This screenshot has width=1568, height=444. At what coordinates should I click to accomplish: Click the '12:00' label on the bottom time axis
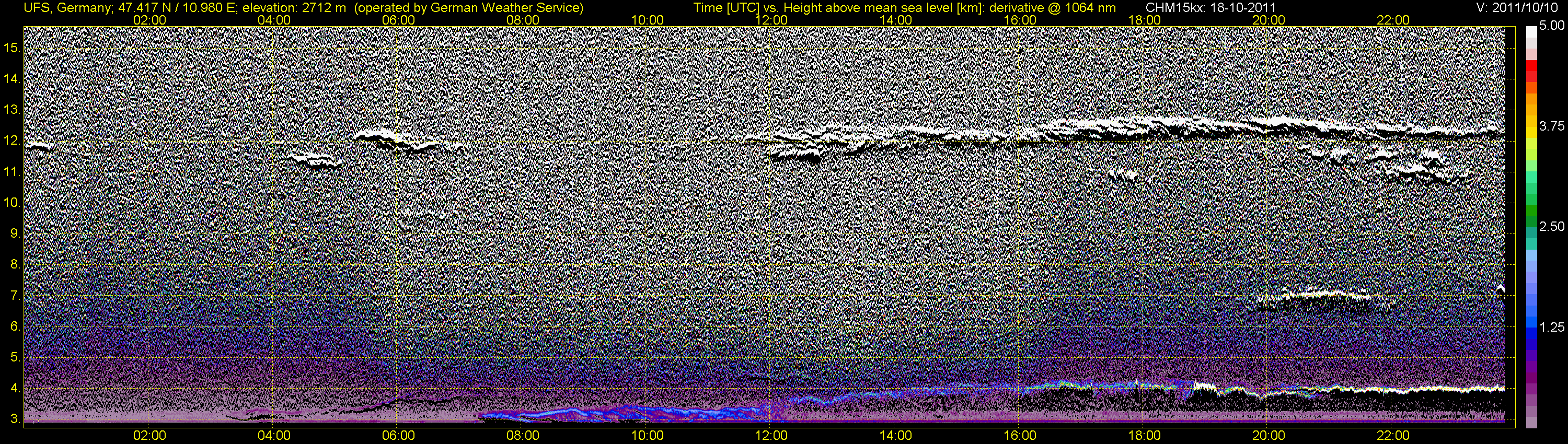point(771,436)
